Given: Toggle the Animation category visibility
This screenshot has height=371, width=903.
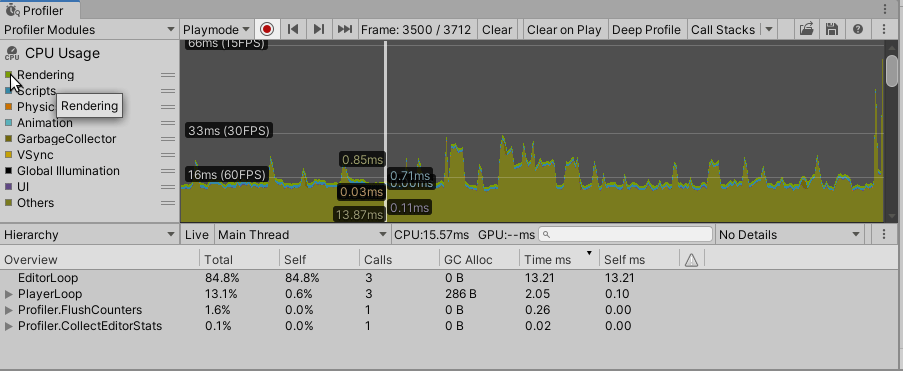Looking at the screenshot, I should click(x=8, y=123).
